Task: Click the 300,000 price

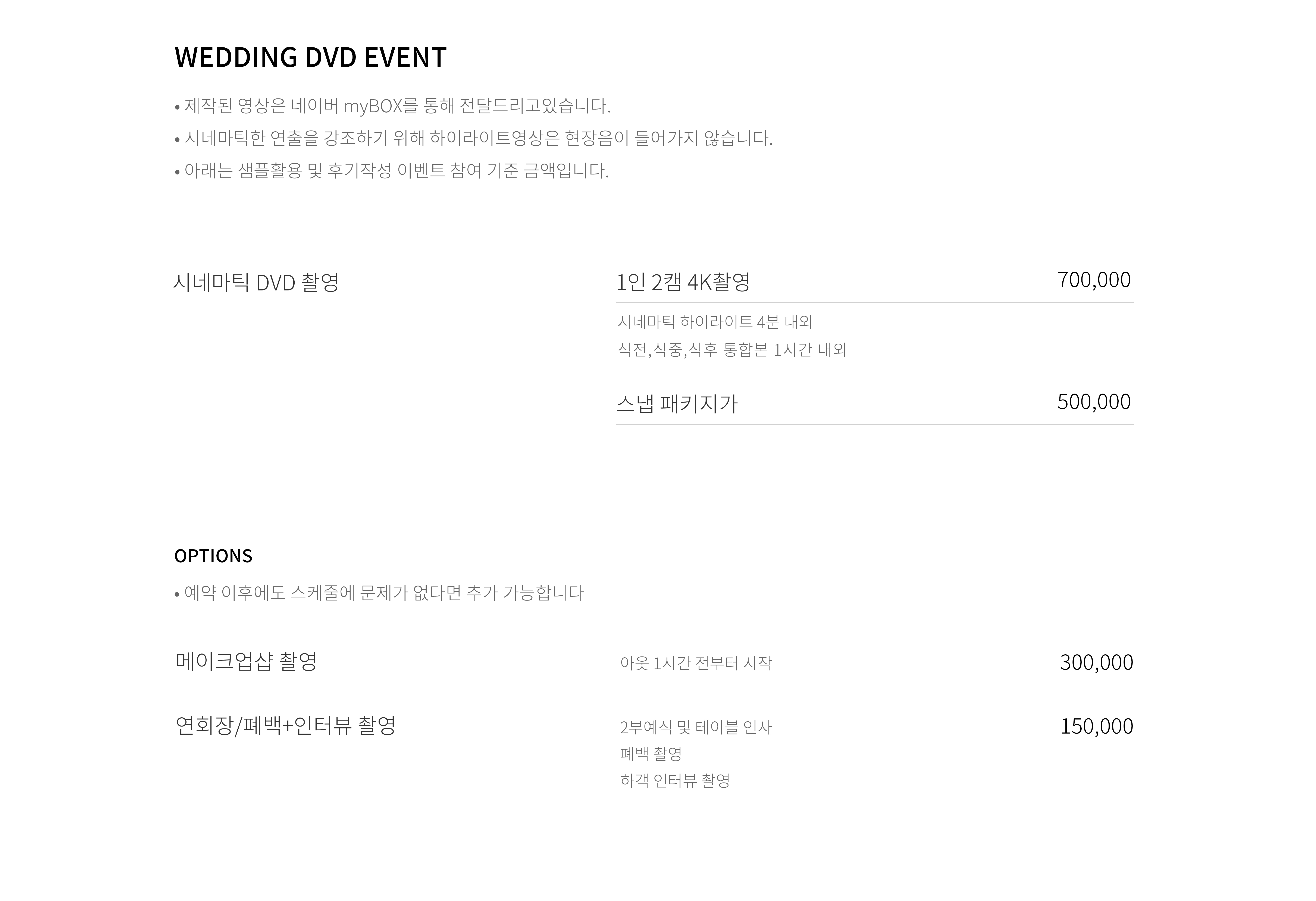Action: pos(1096,662)
